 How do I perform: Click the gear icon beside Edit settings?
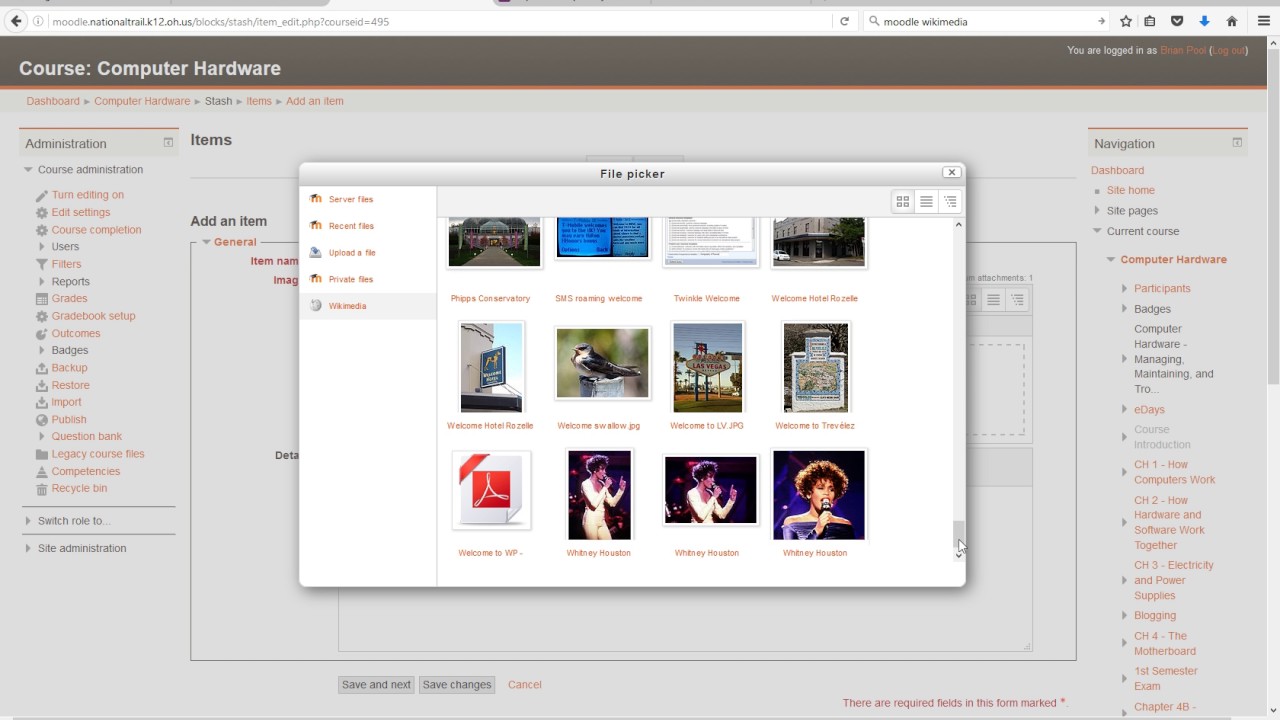41,212
